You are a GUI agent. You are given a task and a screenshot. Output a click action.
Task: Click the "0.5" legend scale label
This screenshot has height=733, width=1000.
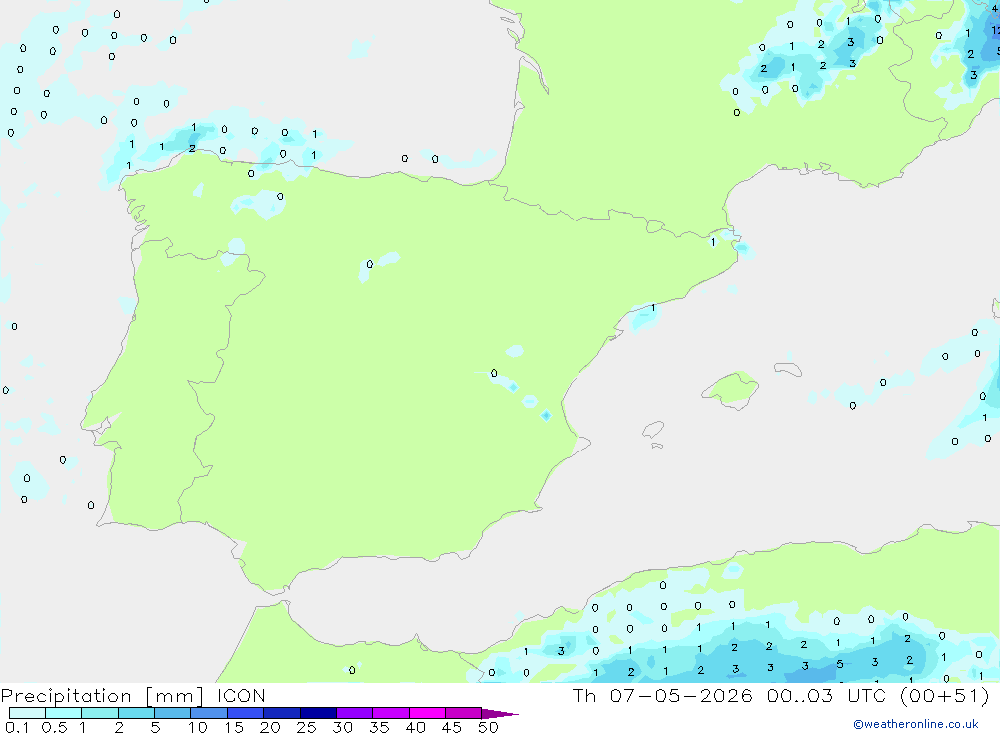(54, 727)
